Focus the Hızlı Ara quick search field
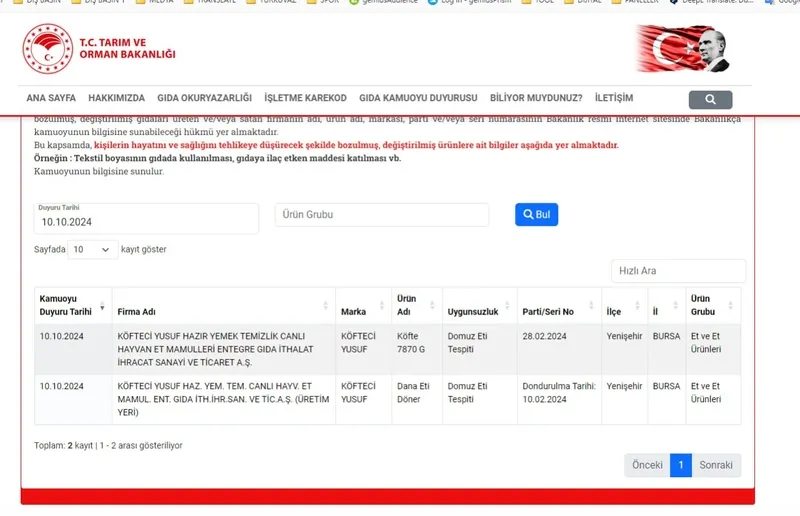This screenshot has width=800, height=516. (678, 271)
